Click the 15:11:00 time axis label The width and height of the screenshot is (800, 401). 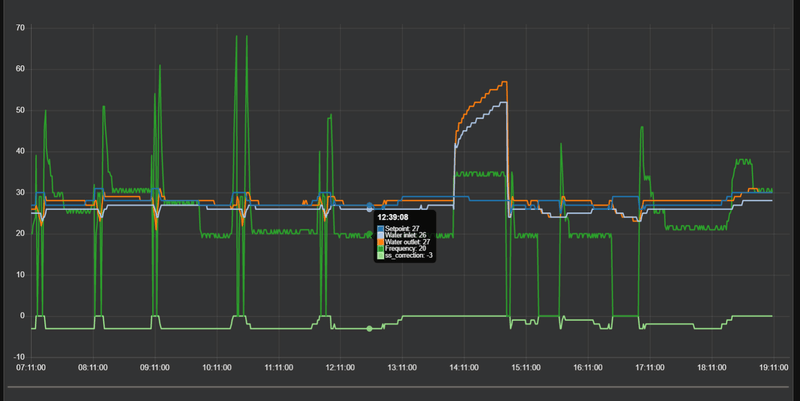tap(526, 367)
